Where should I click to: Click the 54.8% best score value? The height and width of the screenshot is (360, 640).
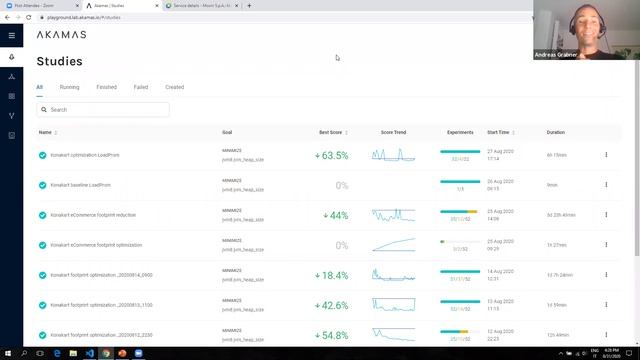click(331, 336)
